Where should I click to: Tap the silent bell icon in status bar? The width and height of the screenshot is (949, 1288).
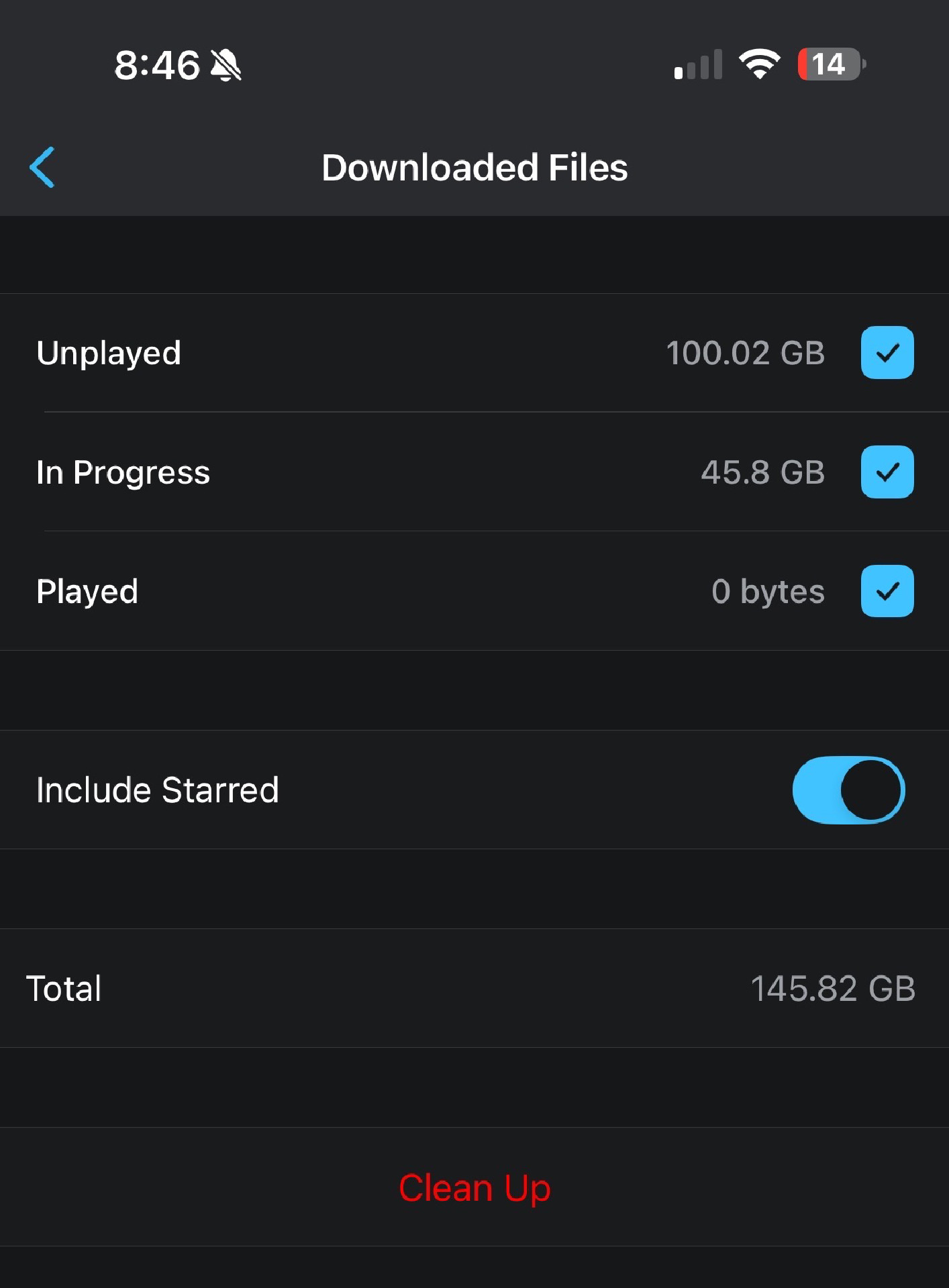point(226,65)
